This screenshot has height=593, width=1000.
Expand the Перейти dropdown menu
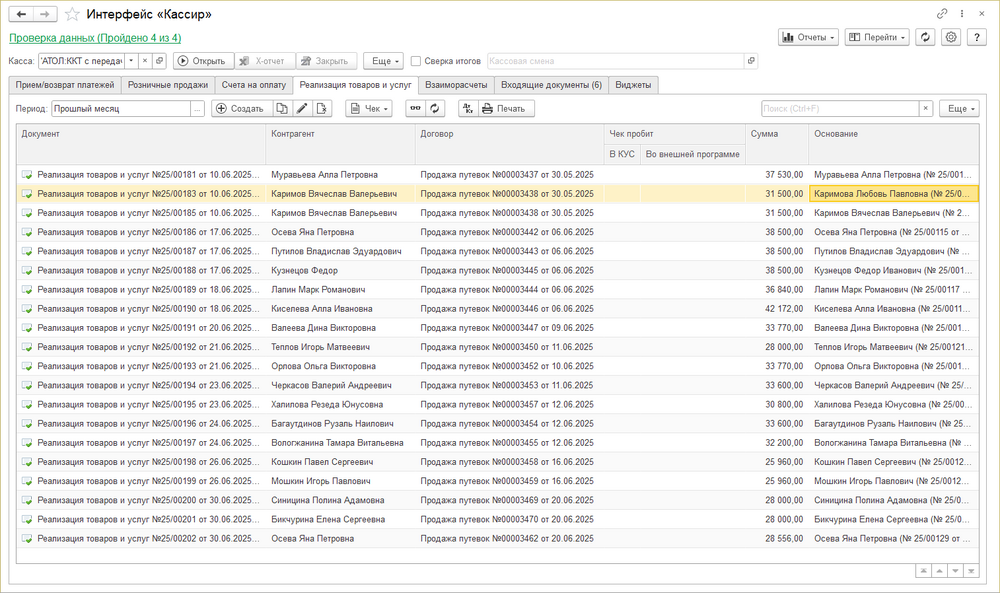pos(876,37)
